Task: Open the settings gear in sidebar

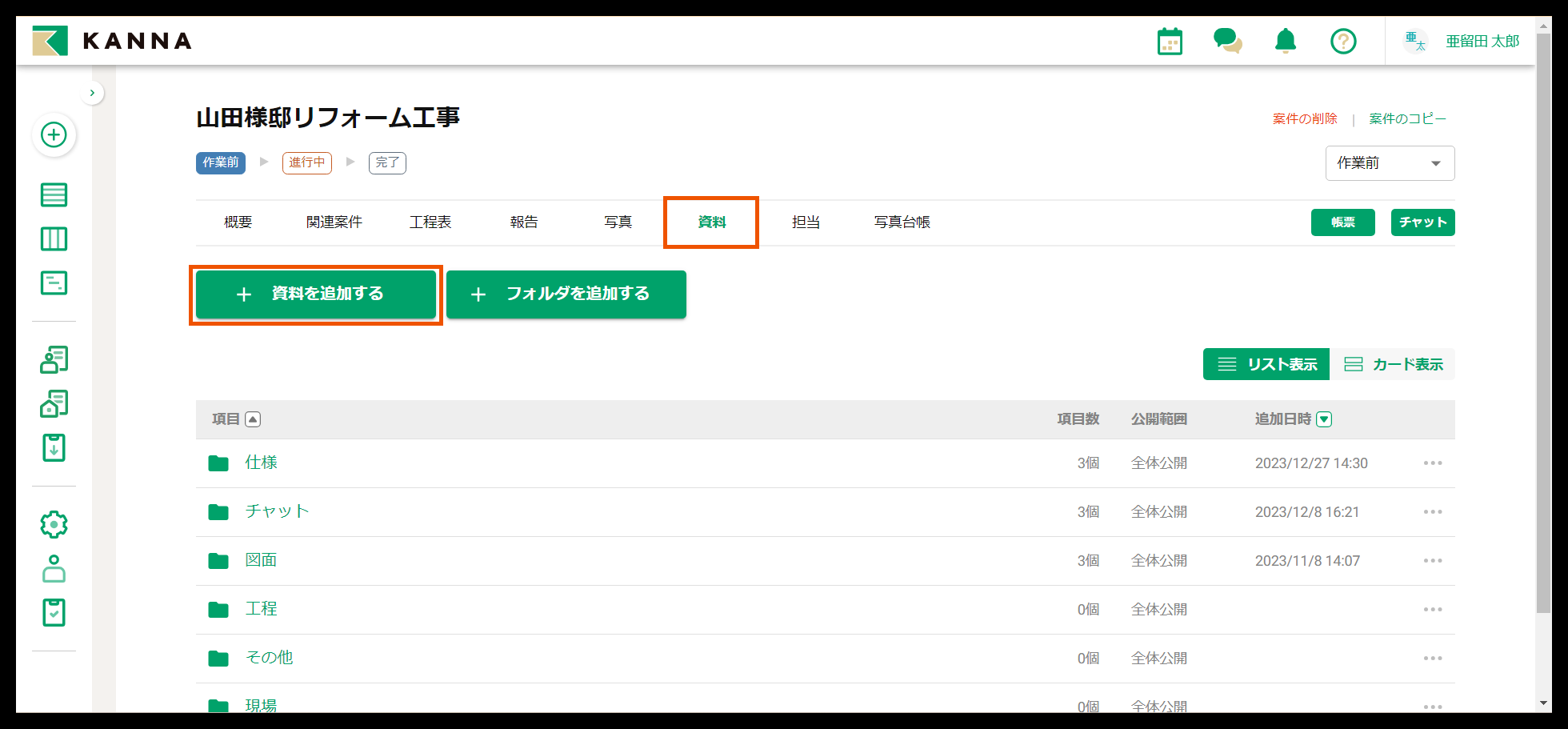Action: tap(54, 525)
